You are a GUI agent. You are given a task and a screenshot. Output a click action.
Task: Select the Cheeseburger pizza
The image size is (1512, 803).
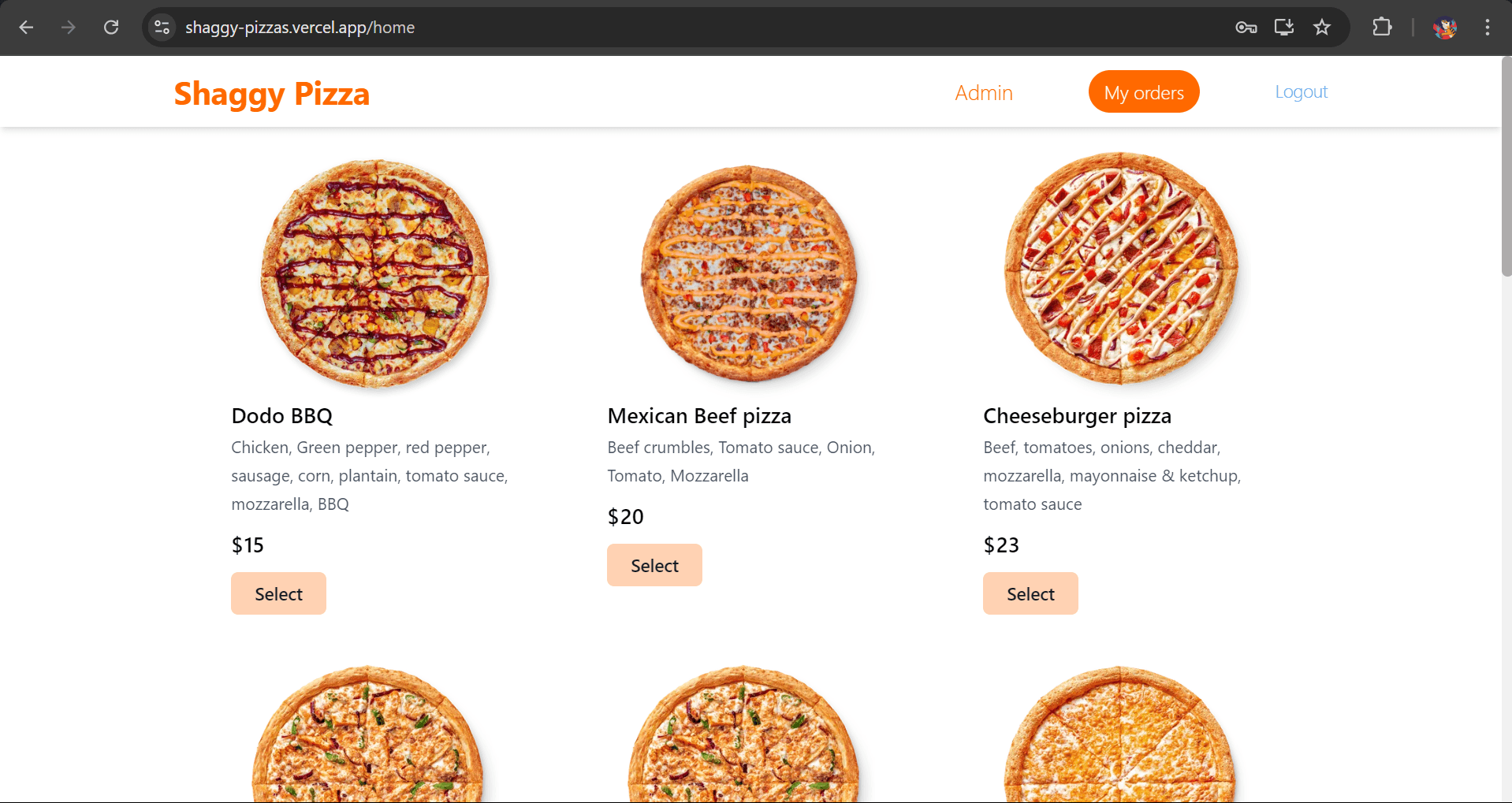(1030, 593)
